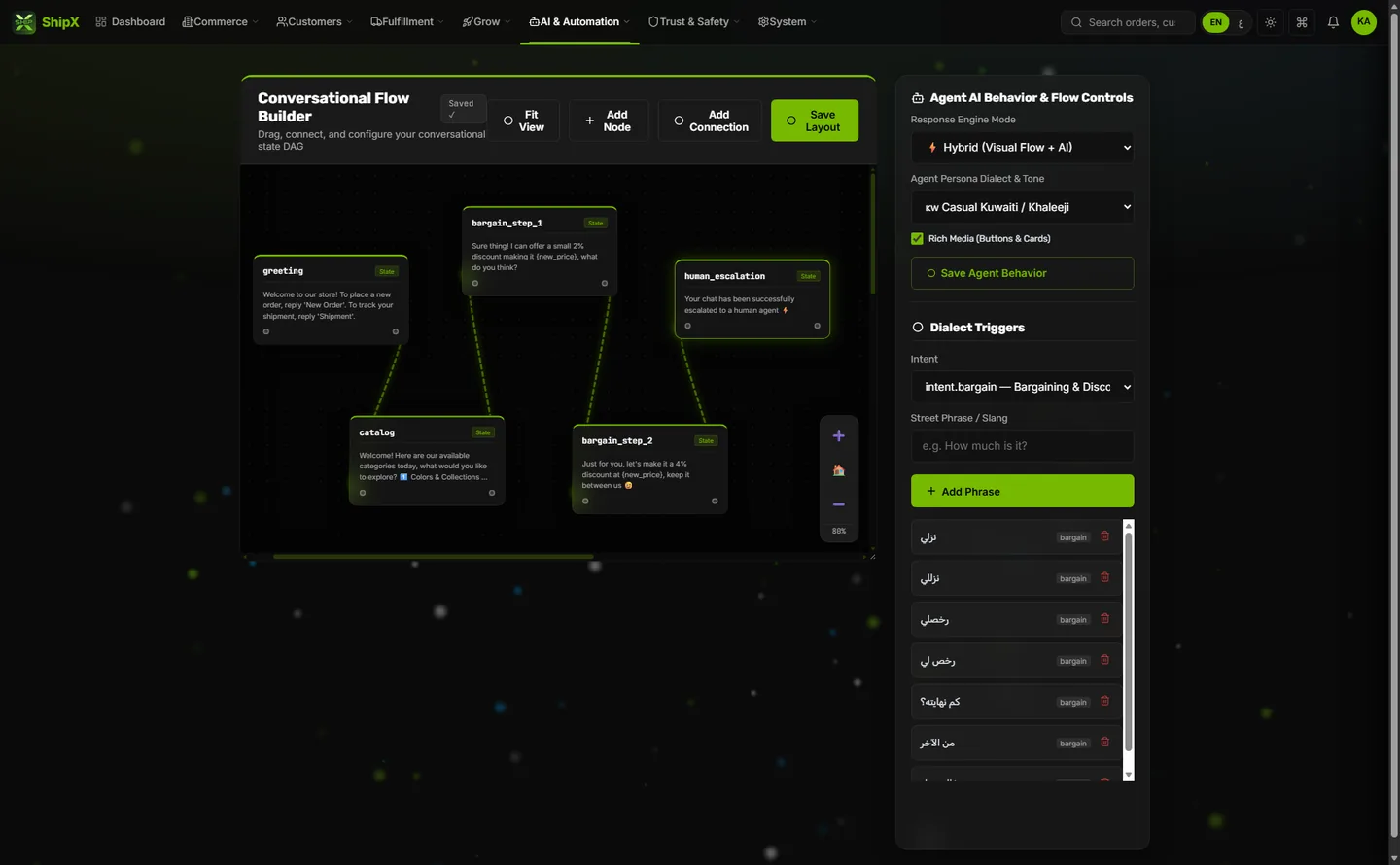Click Add Node button
This screenshot has width=1400, height=865.
tap(609, 121)
